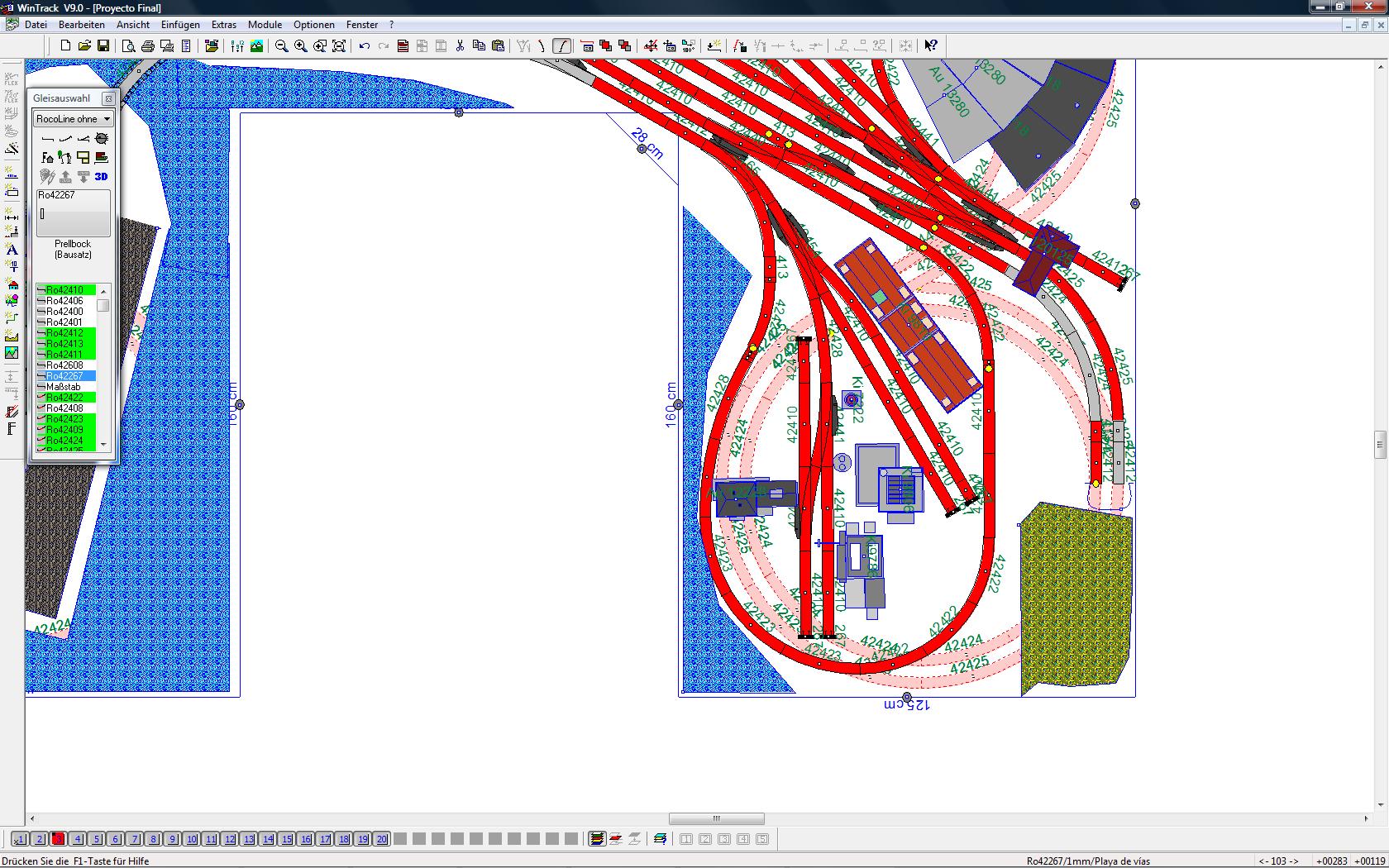Open the Einfügen menu
This screenshot has width=1389, height=868.
pos(180,25)
